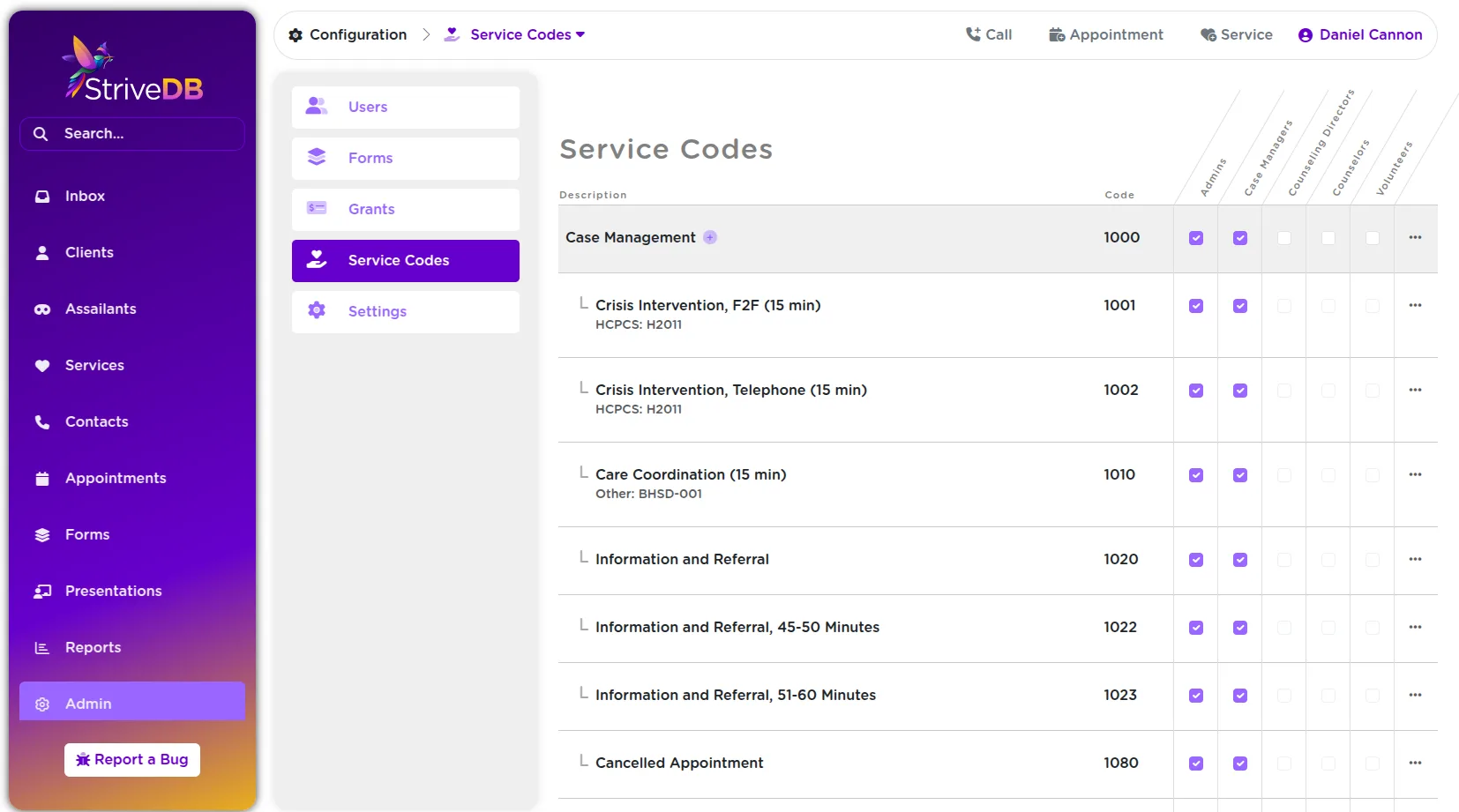
Task: Select the Assailants sidebar icon
Action: 42,309
